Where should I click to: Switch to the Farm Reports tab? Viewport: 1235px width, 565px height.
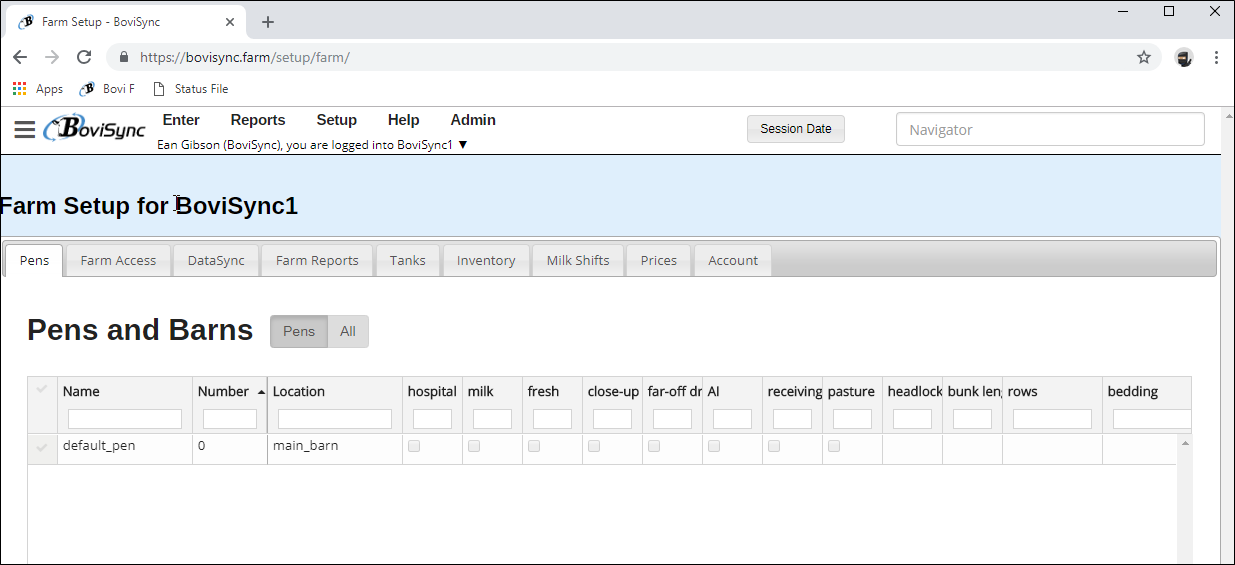tap(317, 260)
